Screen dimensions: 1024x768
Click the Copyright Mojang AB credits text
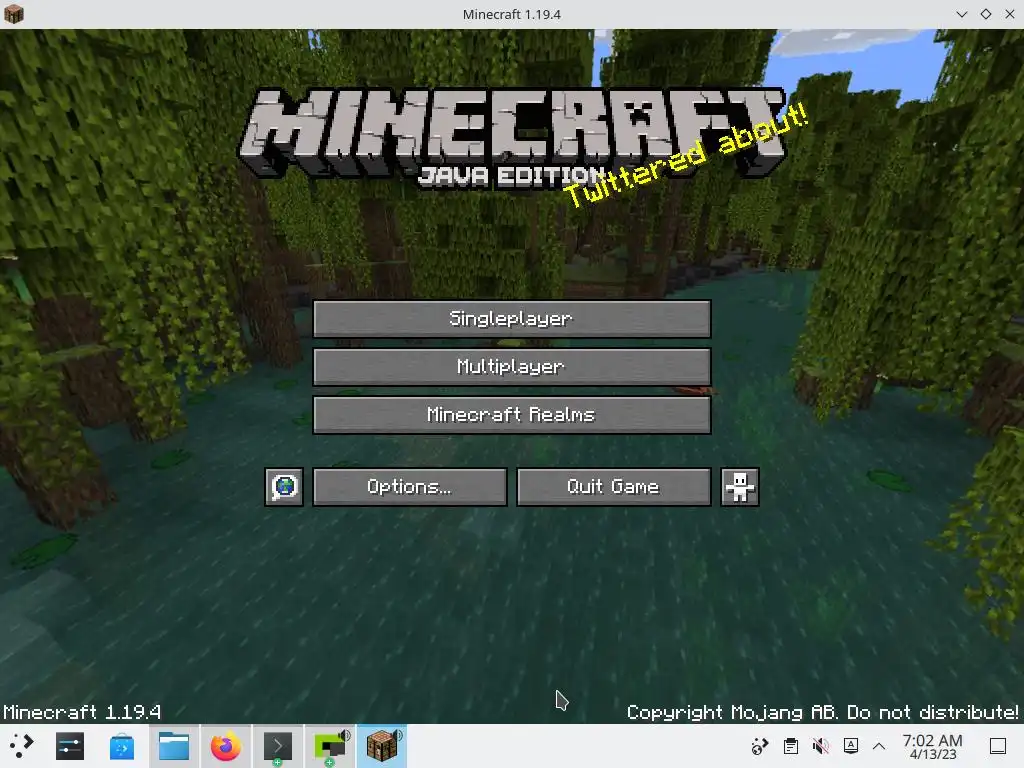[x=822, y=712]
